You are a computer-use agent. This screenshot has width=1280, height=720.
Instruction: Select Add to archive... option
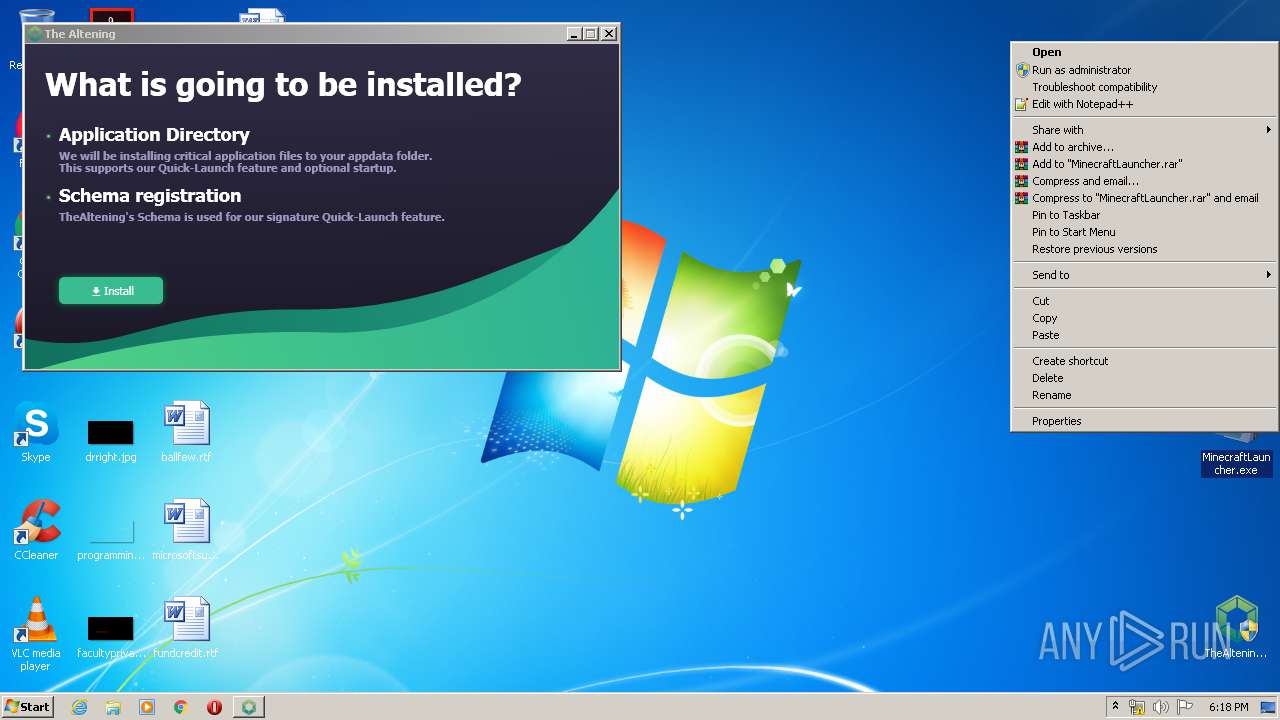coord(1144,147)
